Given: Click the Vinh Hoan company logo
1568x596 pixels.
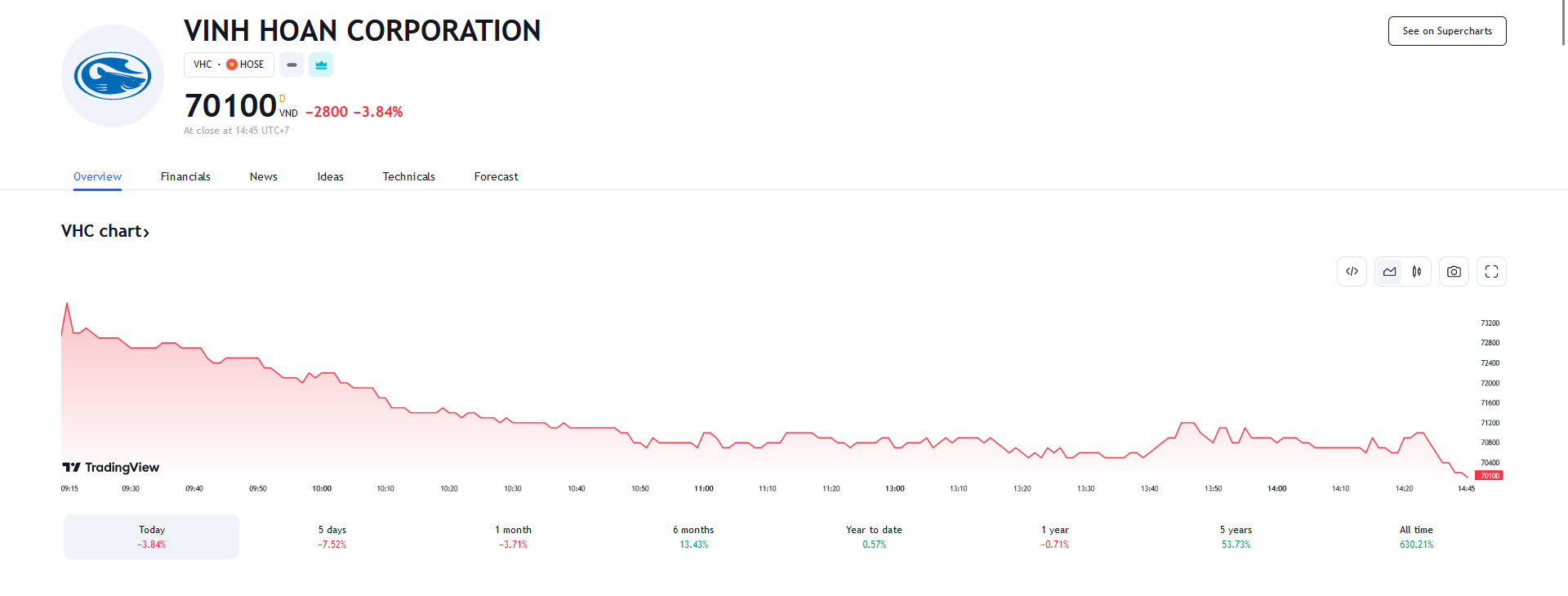Looking at the screenshot, I should (113, 76).
